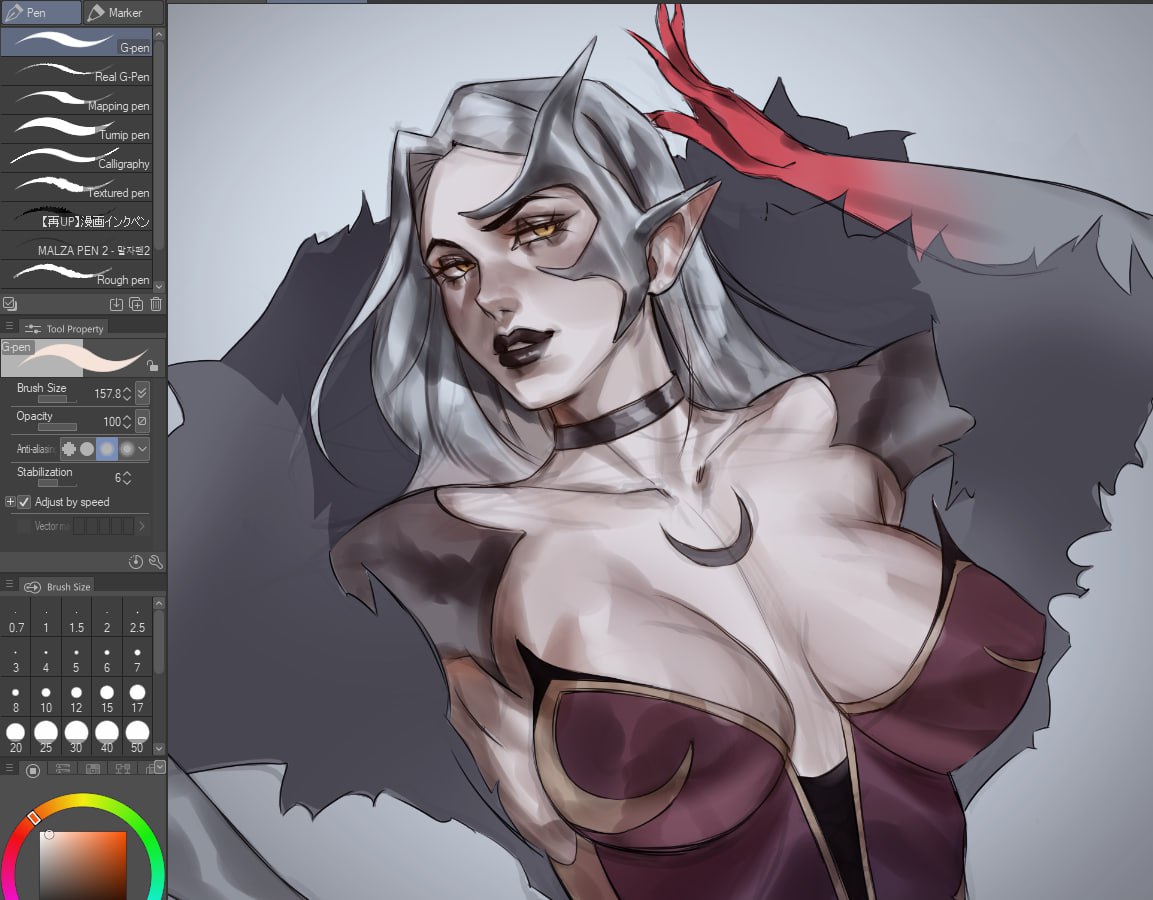
Task: Open the Brush Size panel menu
Action: pyautogui.click(x=9, y=584)
